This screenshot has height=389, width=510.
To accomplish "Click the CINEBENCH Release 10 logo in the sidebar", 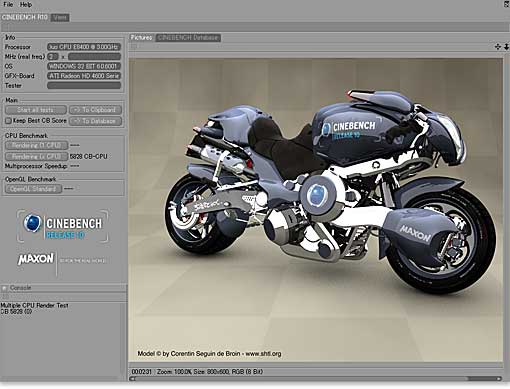I will tap(62, 226).
